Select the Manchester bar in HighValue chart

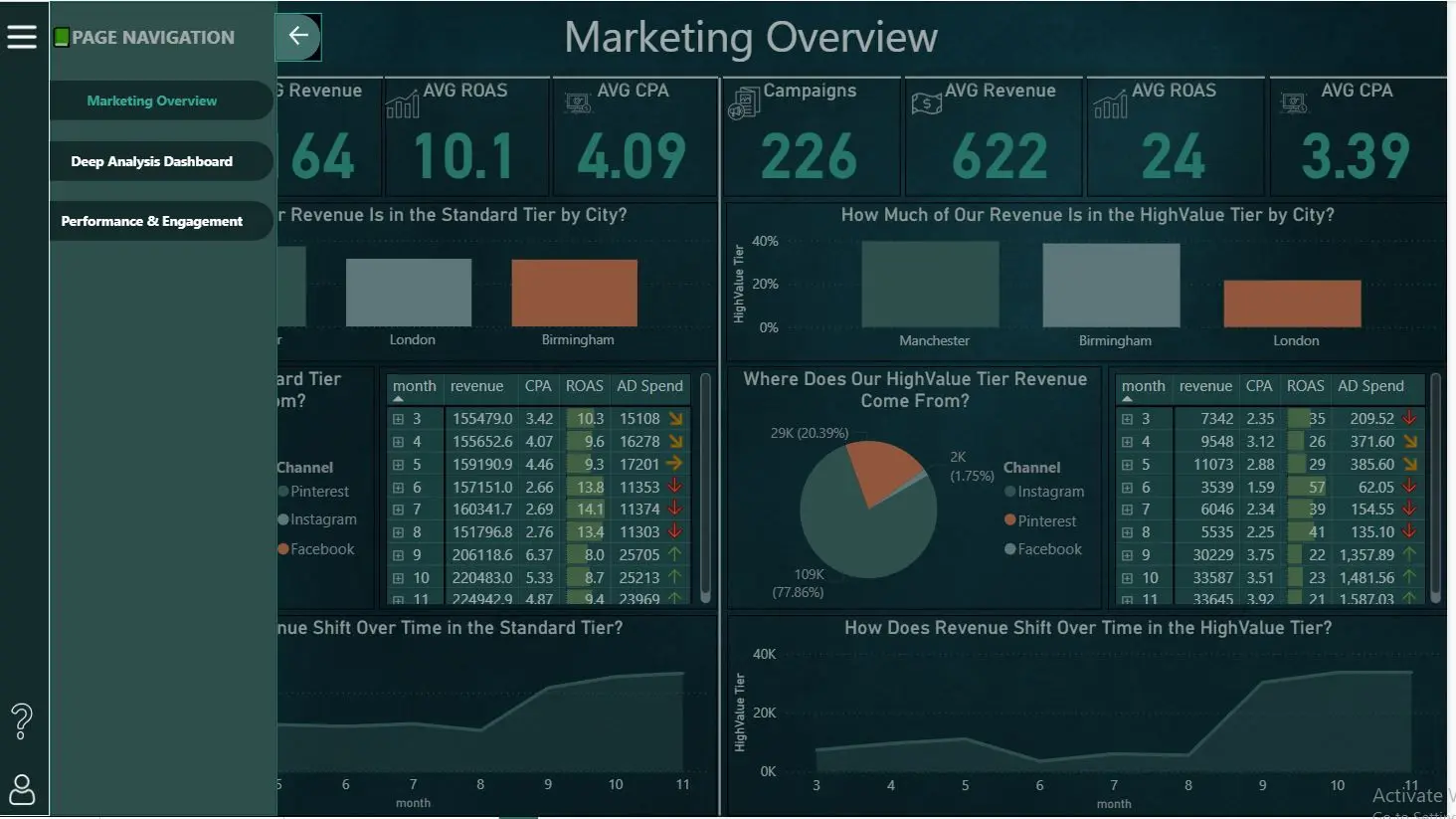click(930, 285)
